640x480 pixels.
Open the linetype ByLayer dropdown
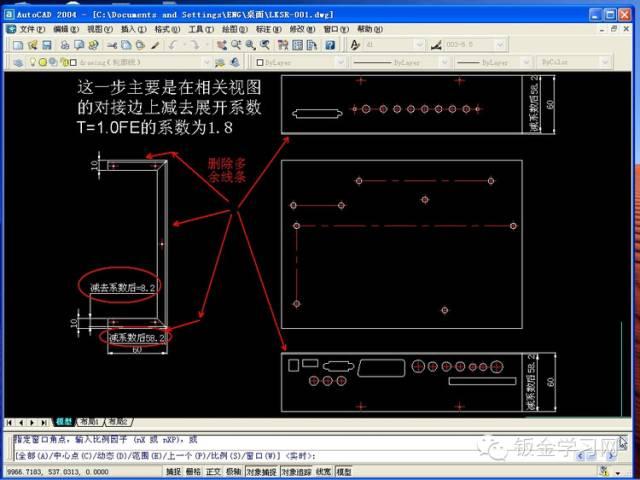coord(444,62)
